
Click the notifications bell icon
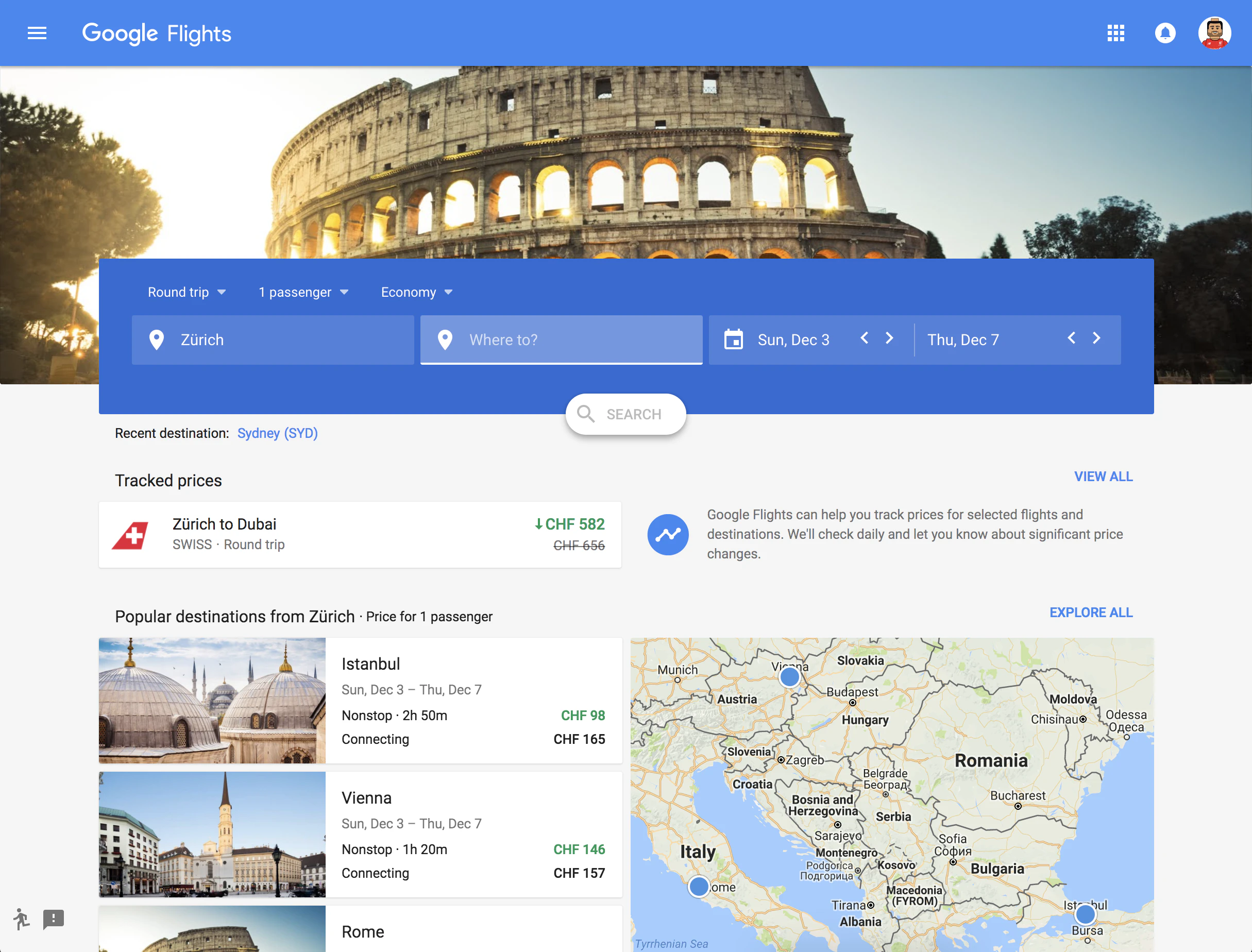(1165, 33)
